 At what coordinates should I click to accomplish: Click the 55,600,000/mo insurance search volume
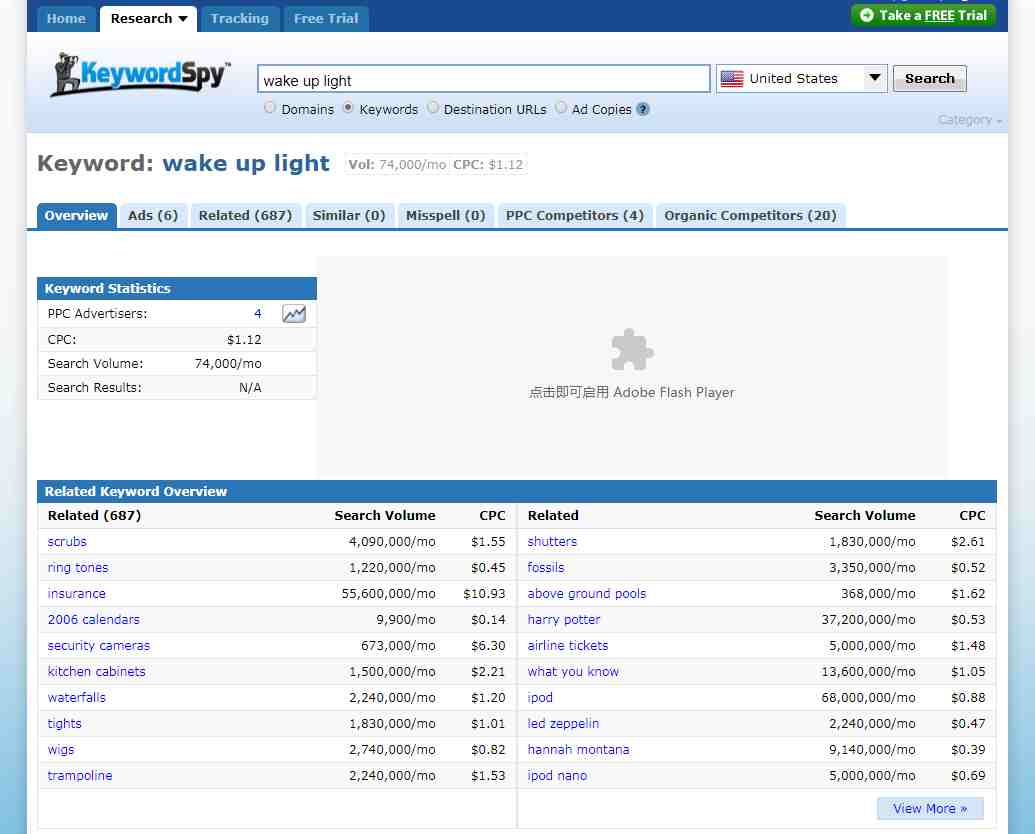click(x=388, y=594)
